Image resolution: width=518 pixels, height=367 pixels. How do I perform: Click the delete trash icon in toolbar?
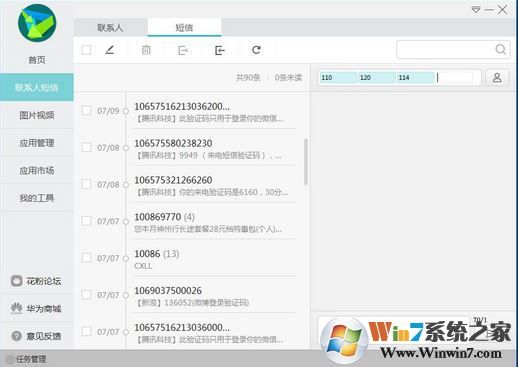click(x=146, y=50)
